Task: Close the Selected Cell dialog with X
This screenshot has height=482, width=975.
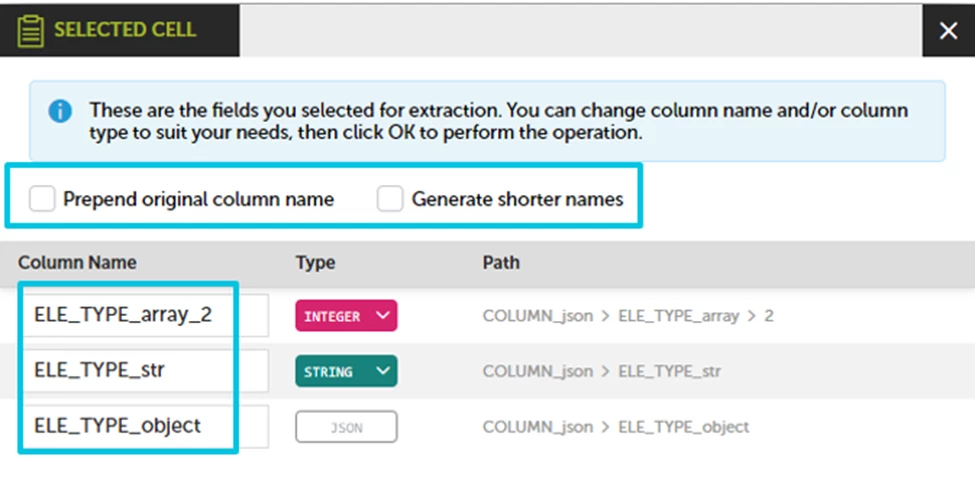Action: (x=948, y=30)
